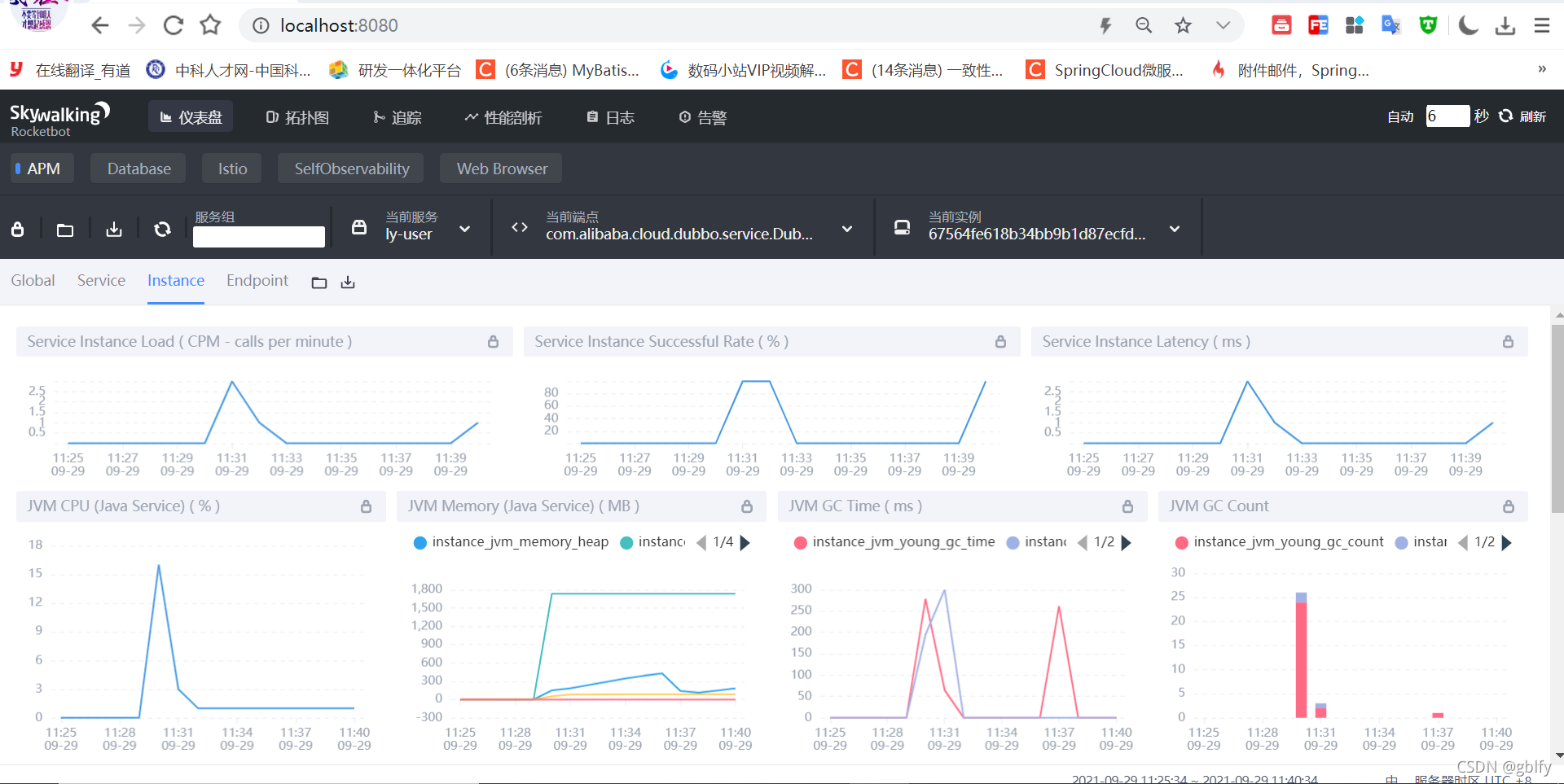Switch to the Database tab
Screen dimensions: 1564x784
(138, 169)
